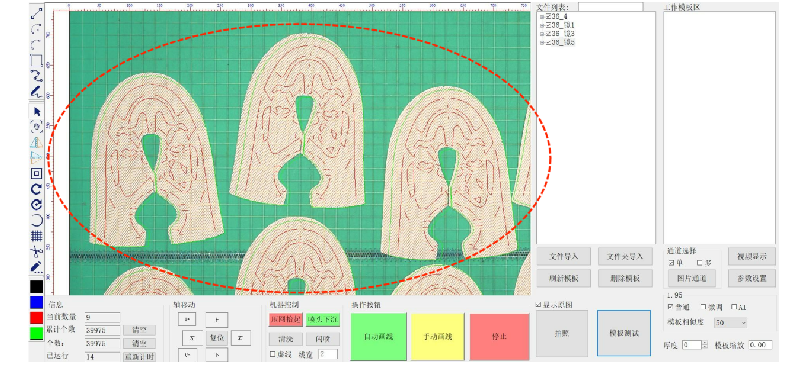The image size is (788, 371).
Task: Click the green auto draw line button
Action: [x=378, y=337]
